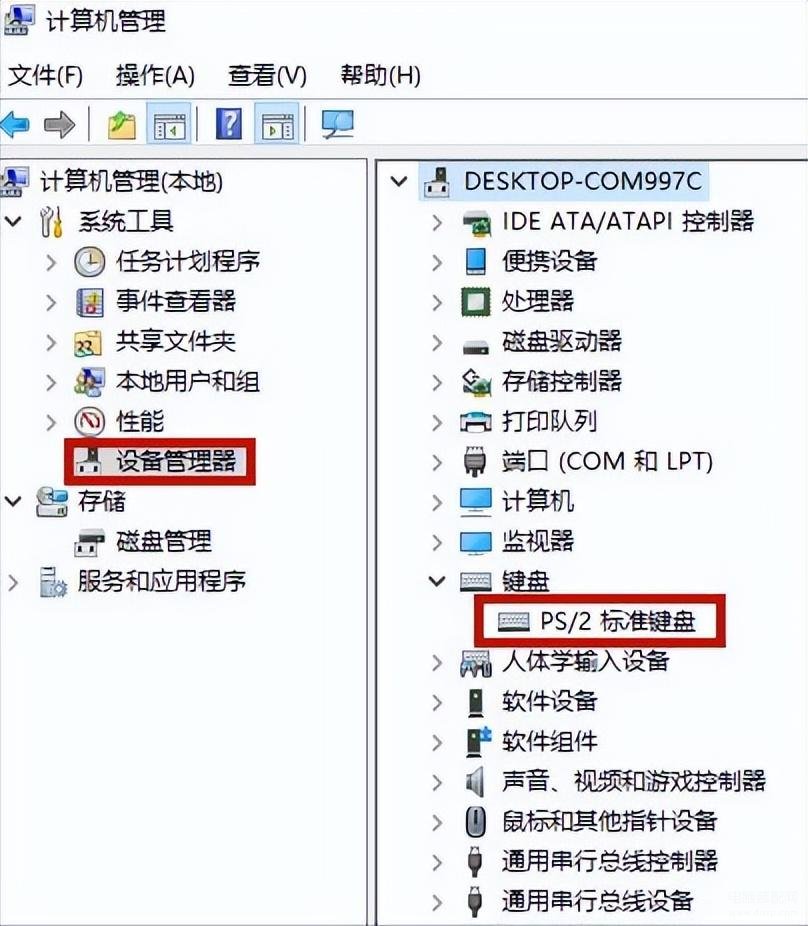The image size is (808, 926).
Task: Collapse the 键盘 category
Action: [x=436, y=581]
